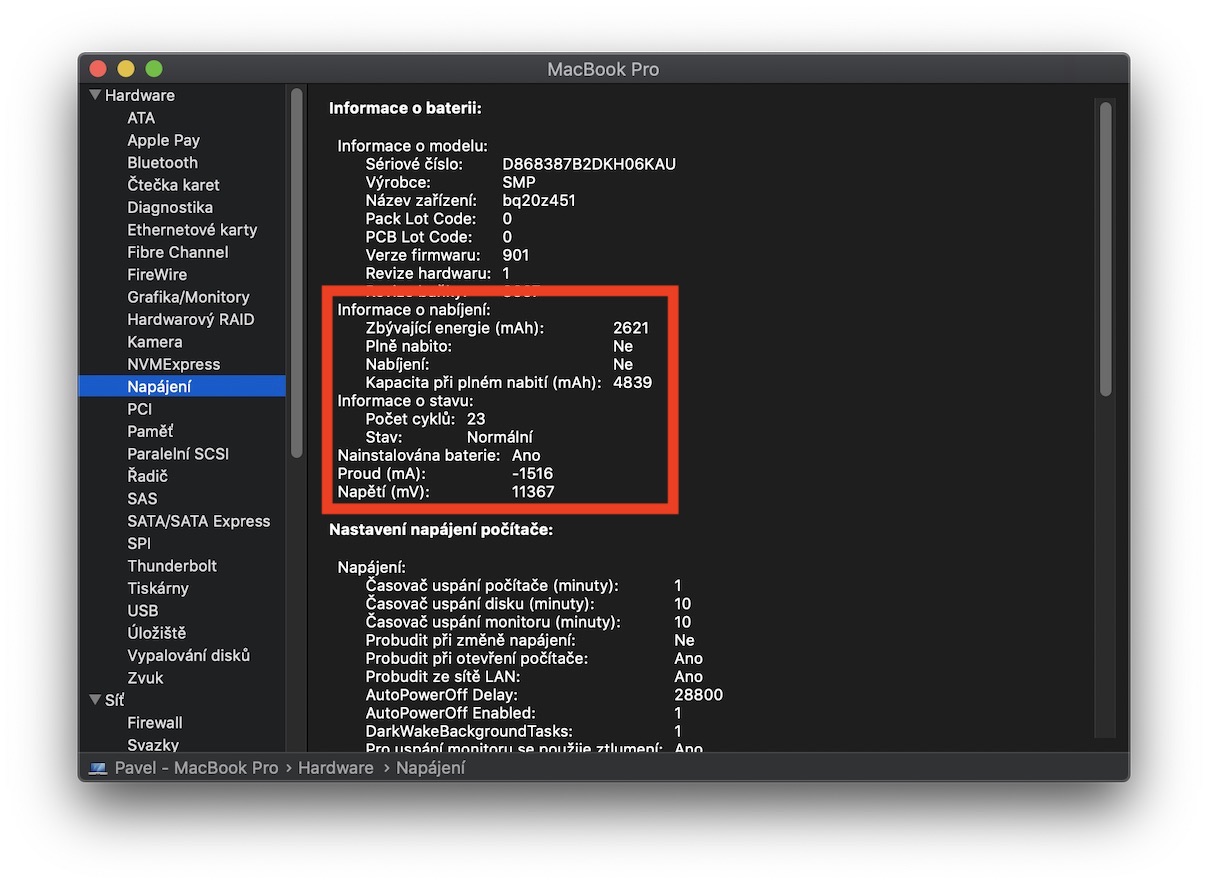
Task: Select Kamera in the sidebar
Action: (x=155, y=342)
